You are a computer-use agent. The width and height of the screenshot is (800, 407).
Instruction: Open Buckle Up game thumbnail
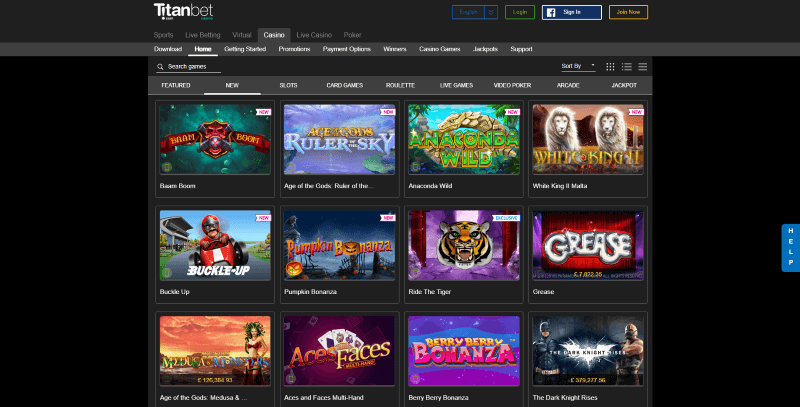(x=215, y=245)
